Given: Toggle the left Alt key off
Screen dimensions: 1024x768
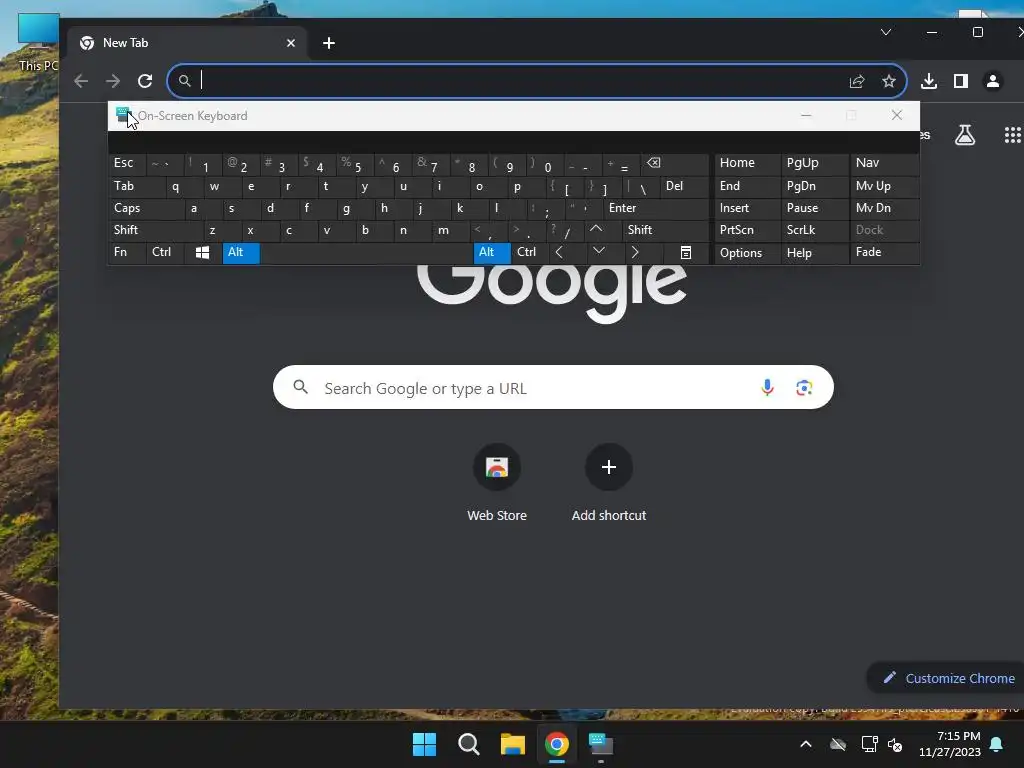Looking at the screenshot, I should point(241,253).
